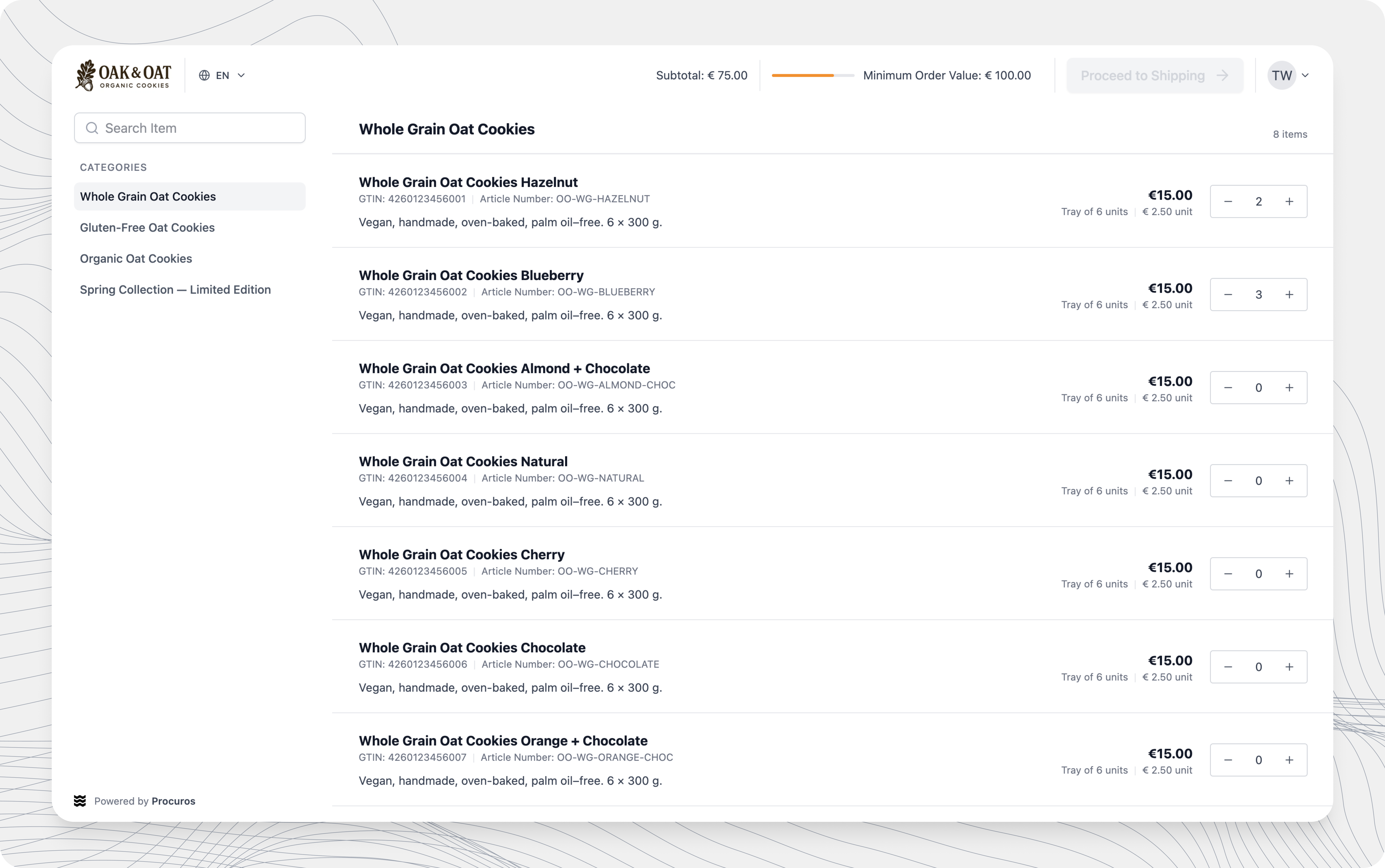Select Gluten-Free Oat Cookies category
Viewport: 1385px width, 868px height.
(147, 227)
